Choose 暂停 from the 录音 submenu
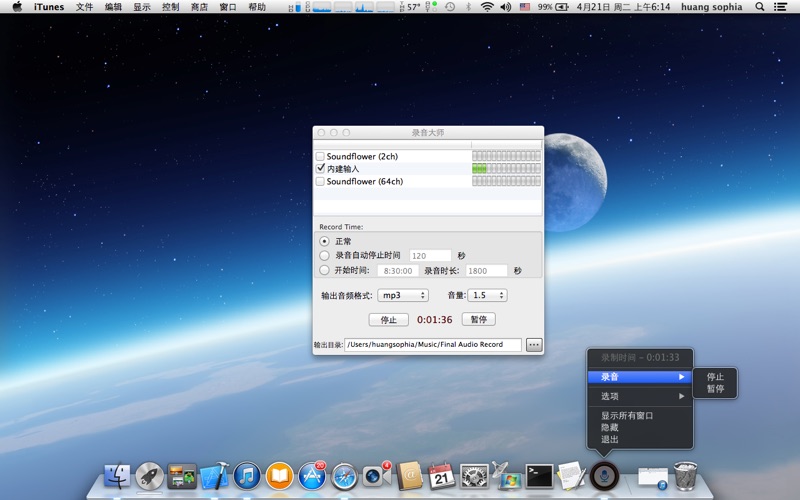The width and height of the screenshot is (800, 500). tap(716, 389)
